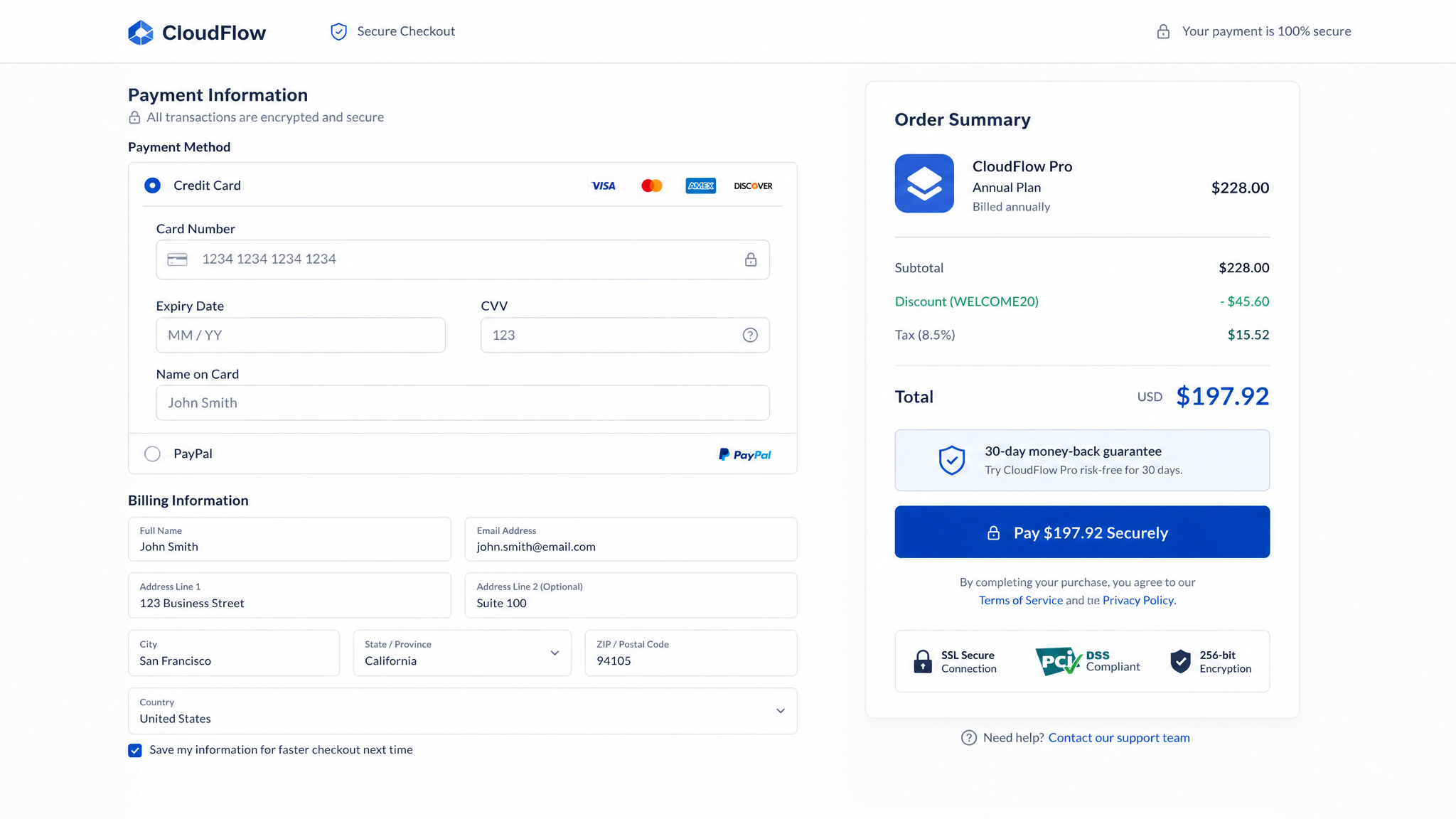
Task: Click the Discover card logo
Action: 753,186
